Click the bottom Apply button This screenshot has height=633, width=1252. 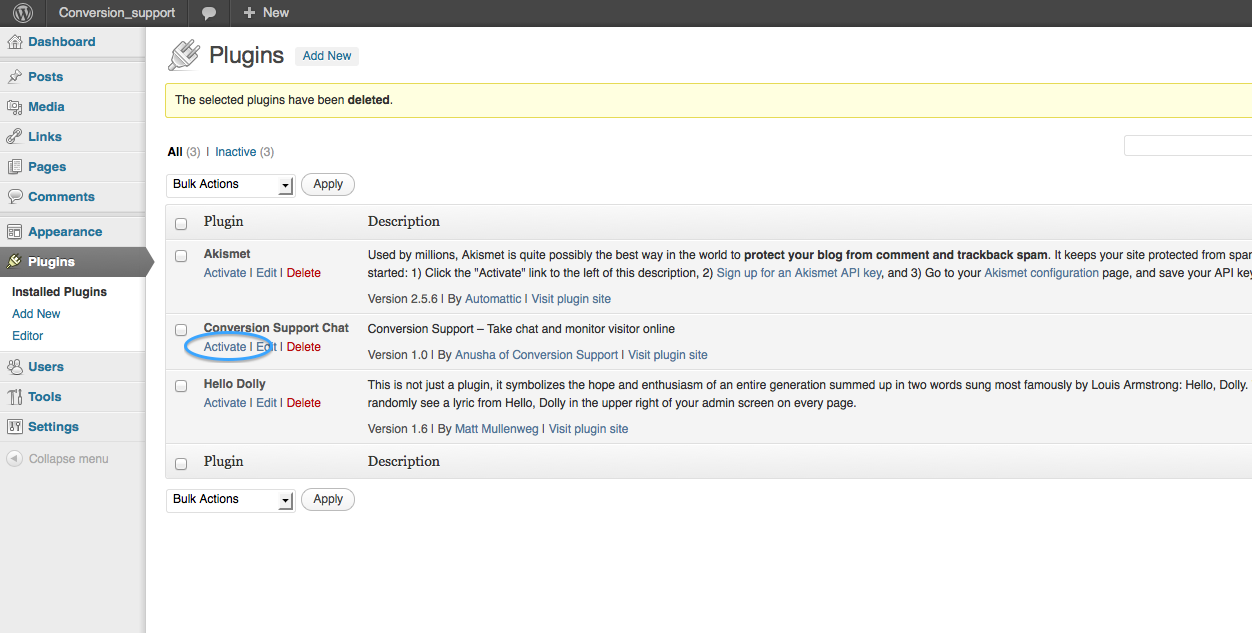click(x=328, y=499)
